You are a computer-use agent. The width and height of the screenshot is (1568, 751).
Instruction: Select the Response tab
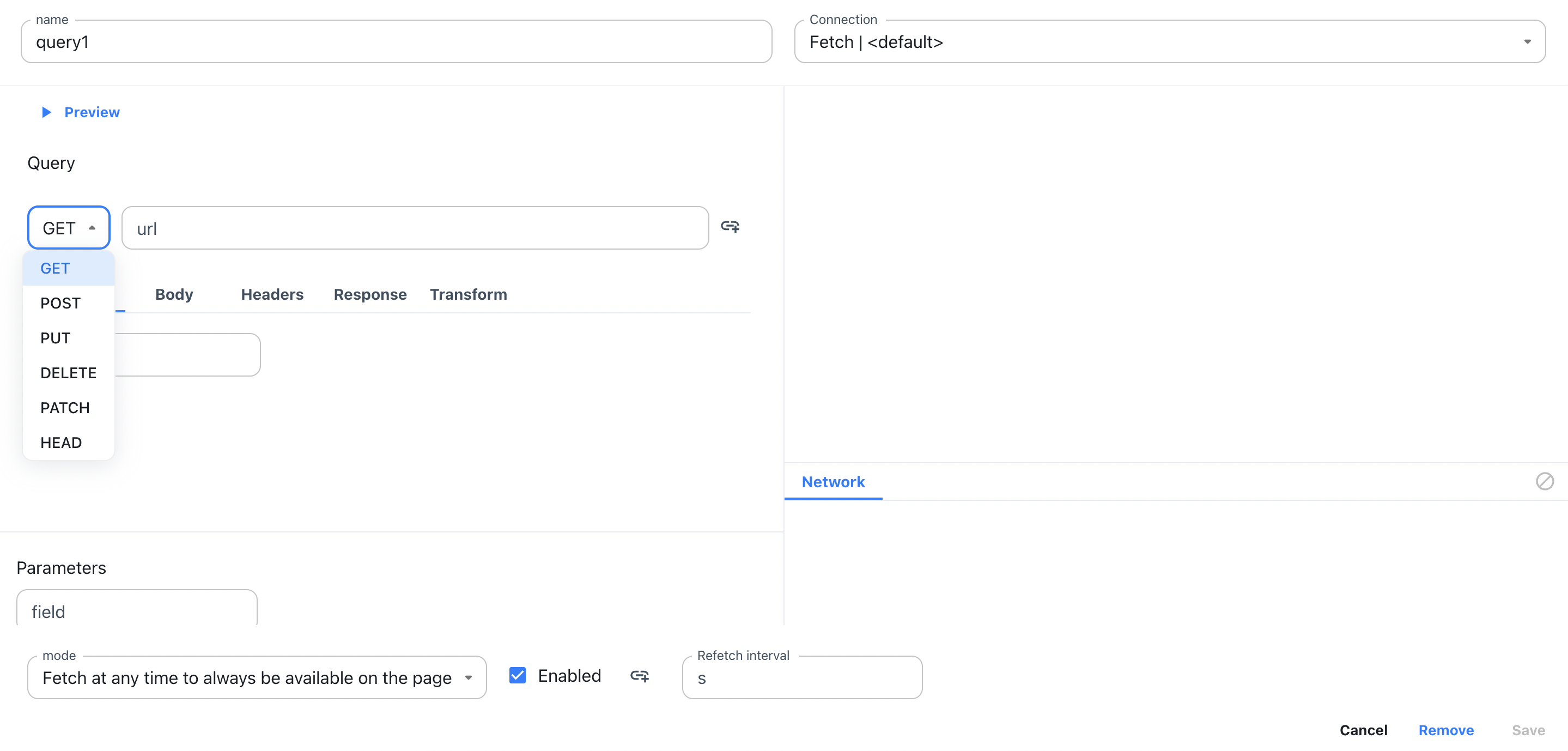[370, 294]
